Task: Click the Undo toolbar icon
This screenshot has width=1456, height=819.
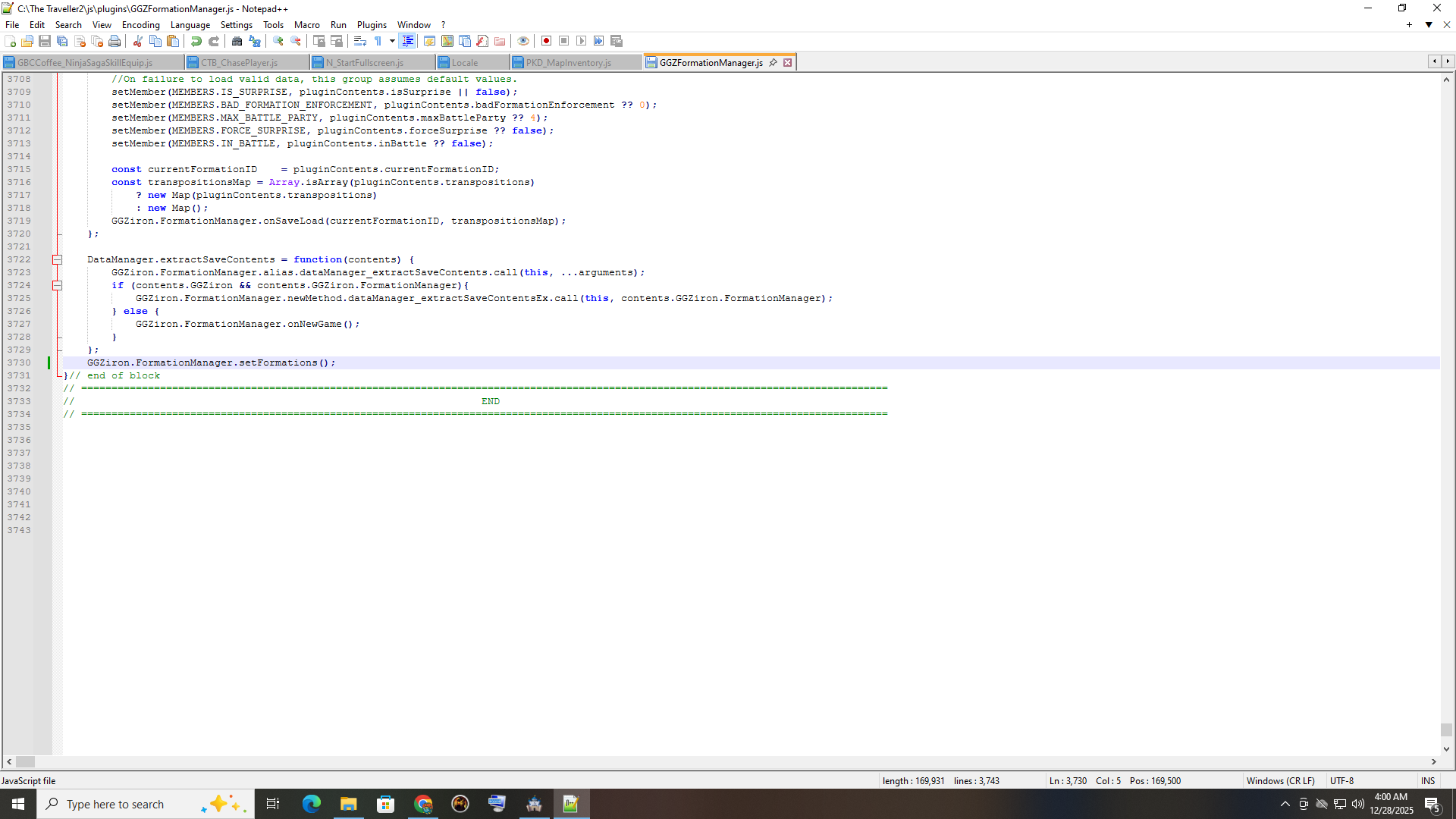Action: tap(196, 41)
